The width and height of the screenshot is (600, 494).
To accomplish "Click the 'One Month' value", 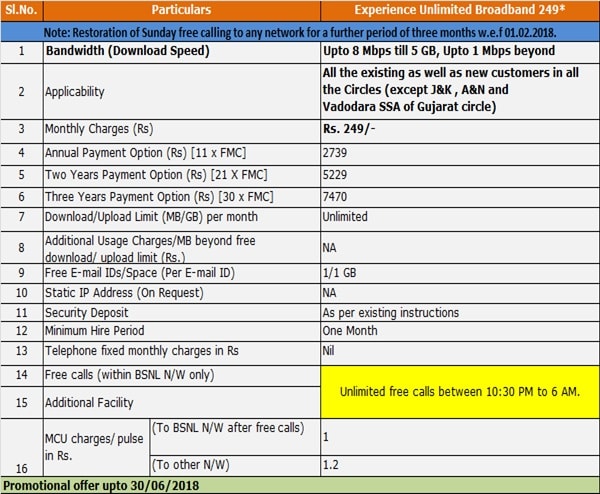I will (x=460, y=331).
